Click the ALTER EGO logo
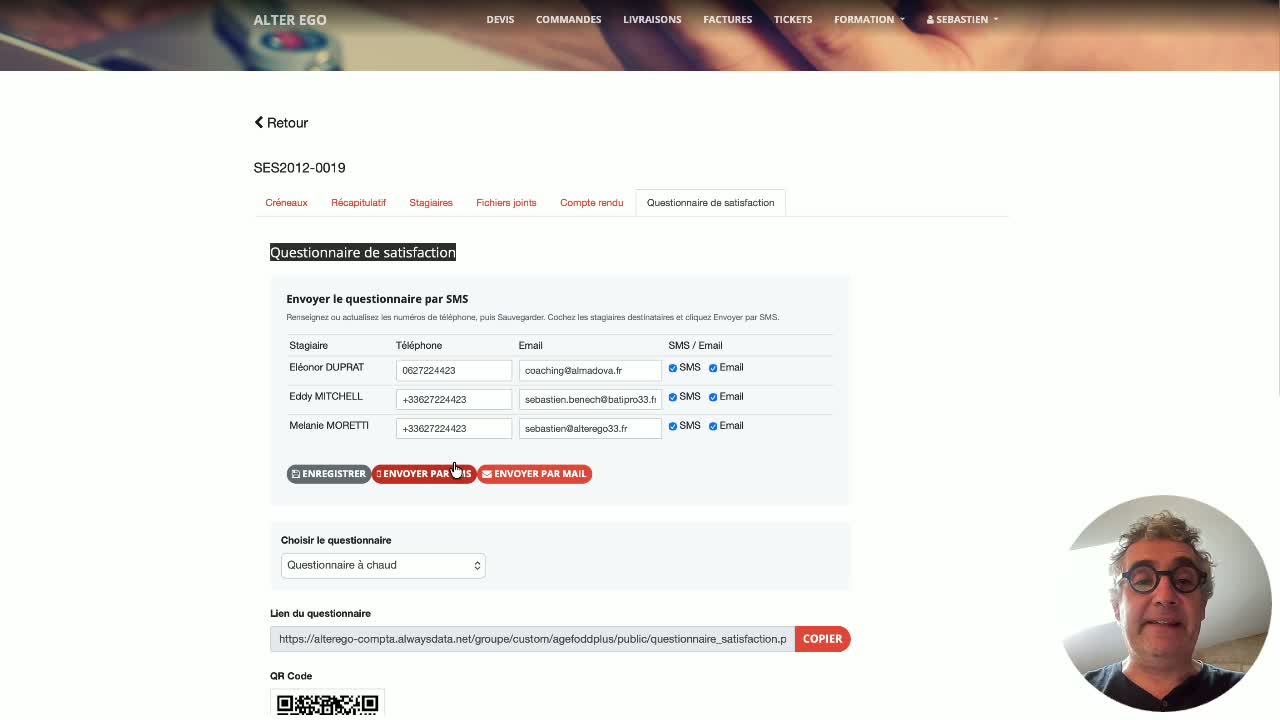Image resolution: width=1280 pixels, height=720 pixels. pos(290,19)
